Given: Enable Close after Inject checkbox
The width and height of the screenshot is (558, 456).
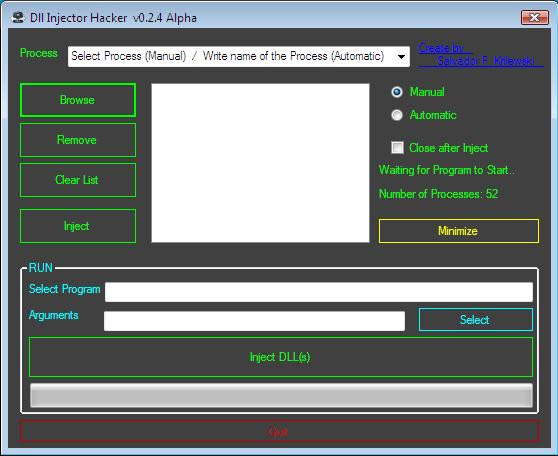Looking at the screenshot, I should (x=398, y=147).
